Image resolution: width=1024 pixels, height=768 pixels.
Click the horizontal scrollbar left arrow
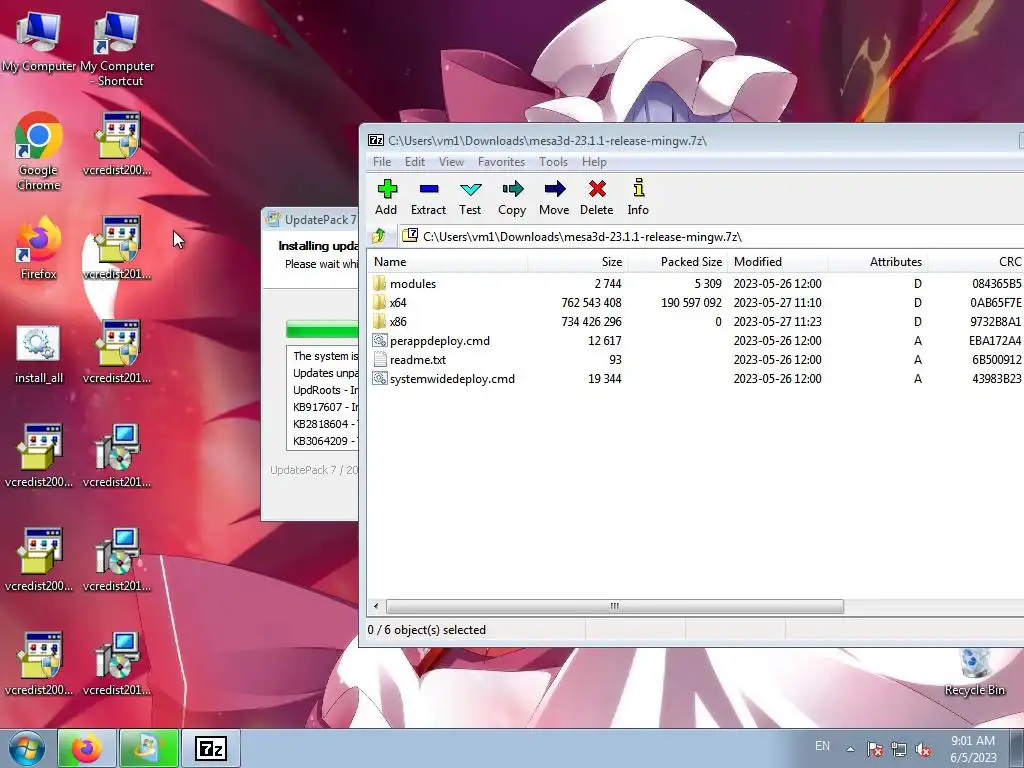pyautogui.click(x=376, y=606)
